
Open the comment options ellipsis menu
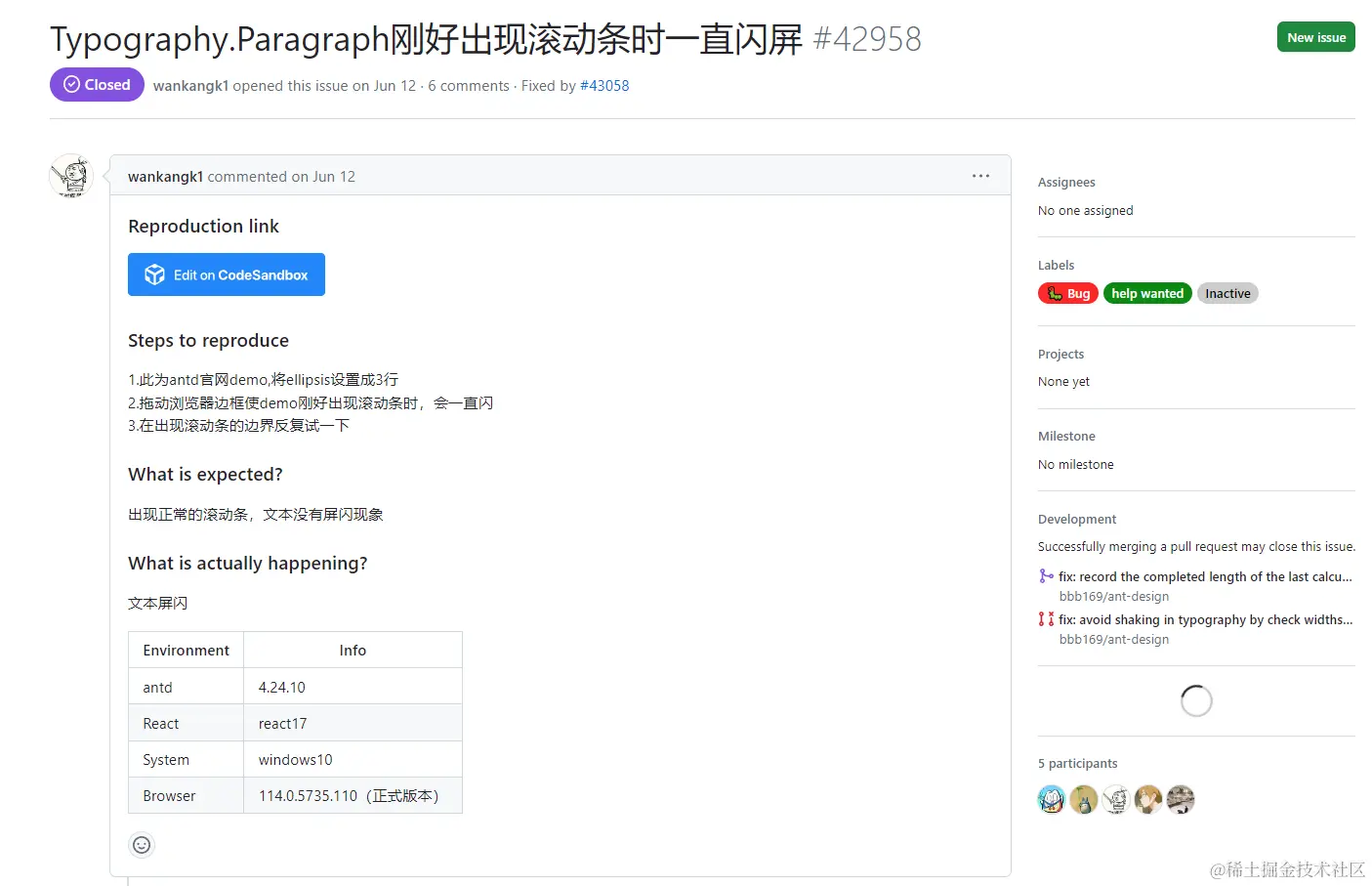pos(980,176)
